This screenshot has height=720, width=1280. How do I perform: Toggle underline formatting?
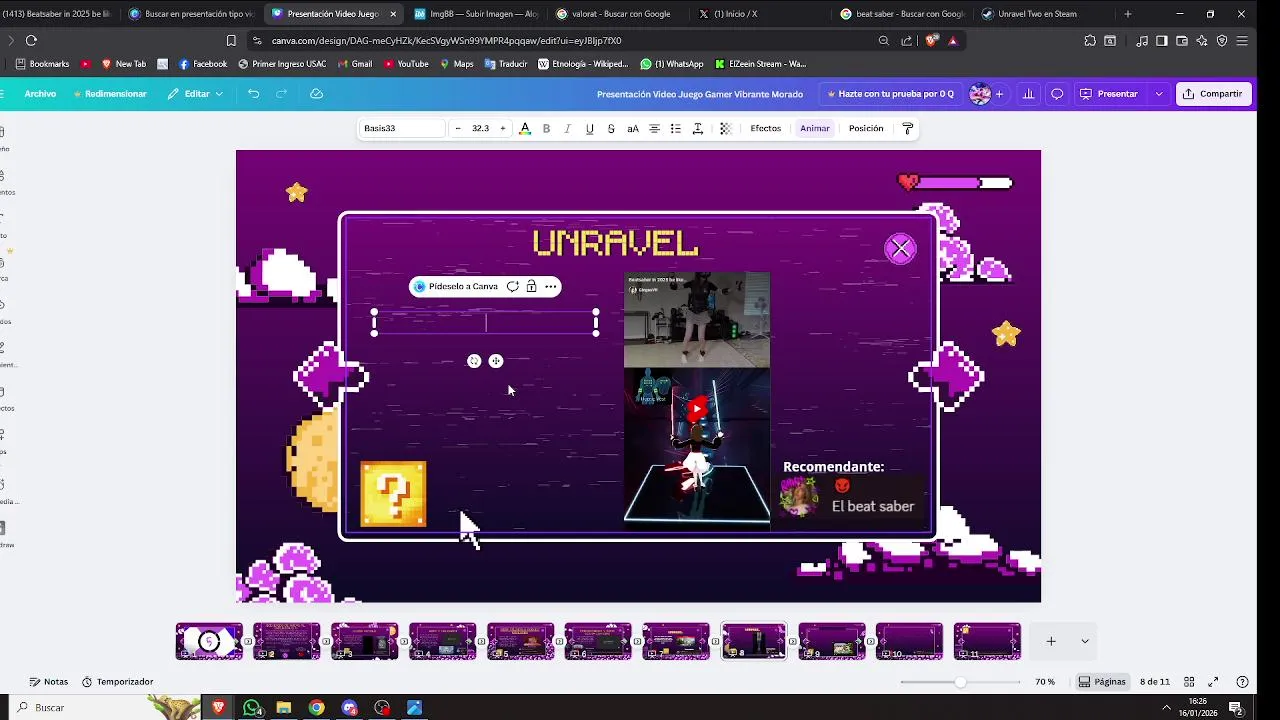589,128
